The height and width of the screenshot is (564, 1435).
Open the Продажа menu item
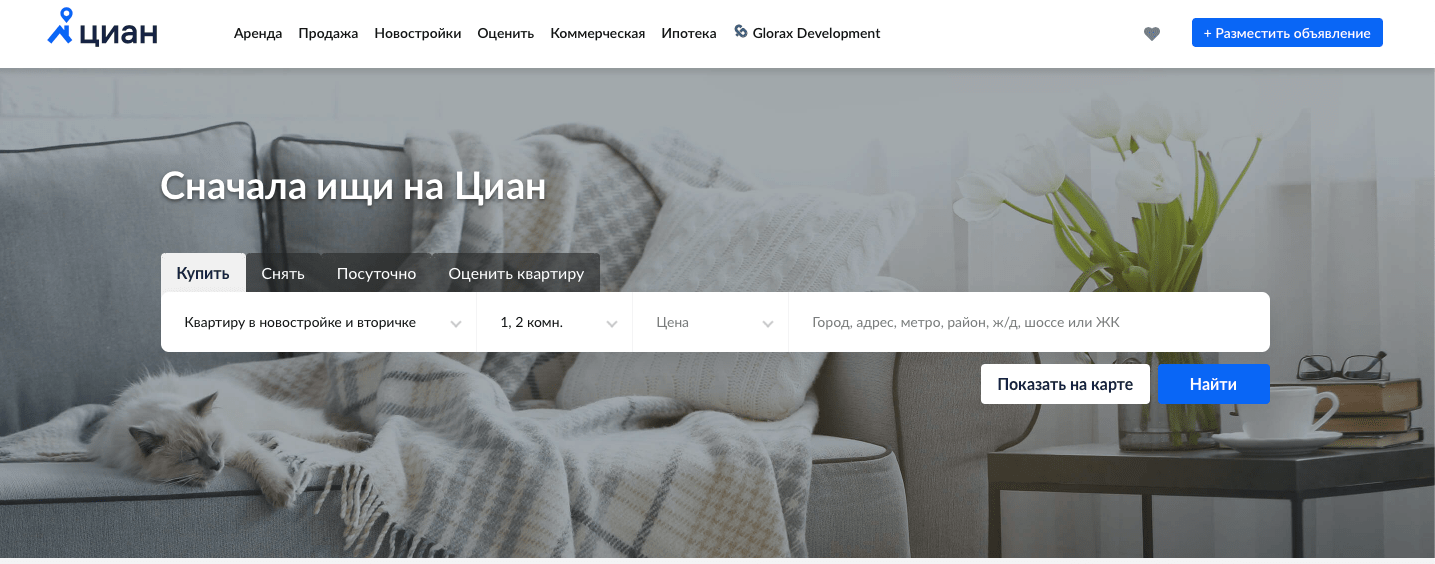click(328, 33)
